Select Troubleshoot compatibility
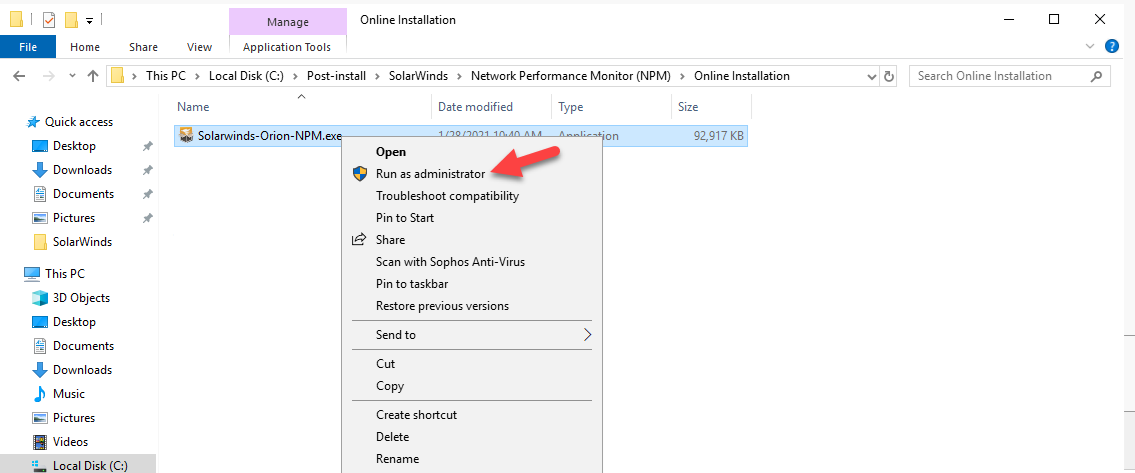1135x473 pixels. tap(447, 196)
